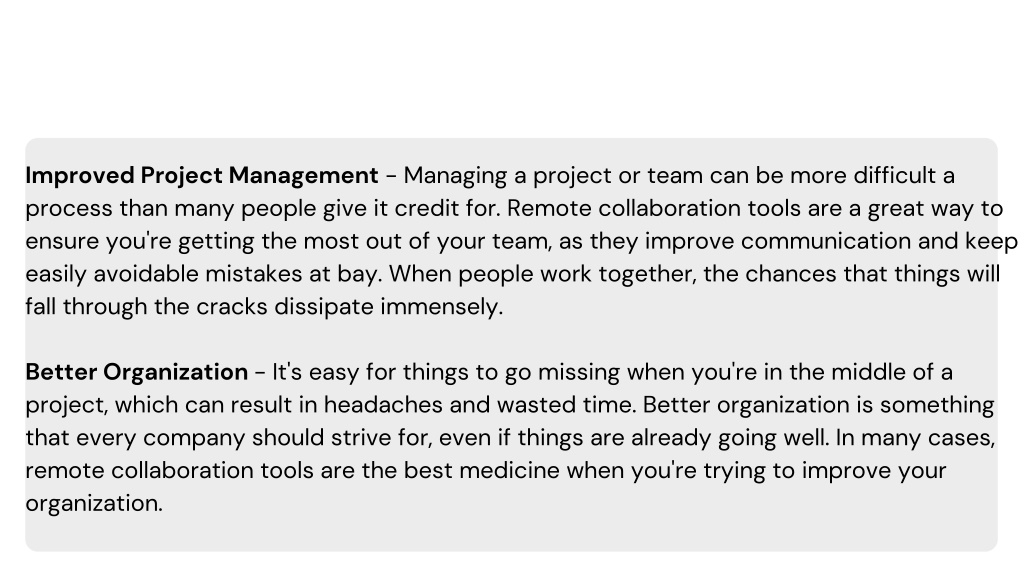The image size is (1024, 576).
Task: Click the word 'together' in first paragraph
Action: point(647,274)
